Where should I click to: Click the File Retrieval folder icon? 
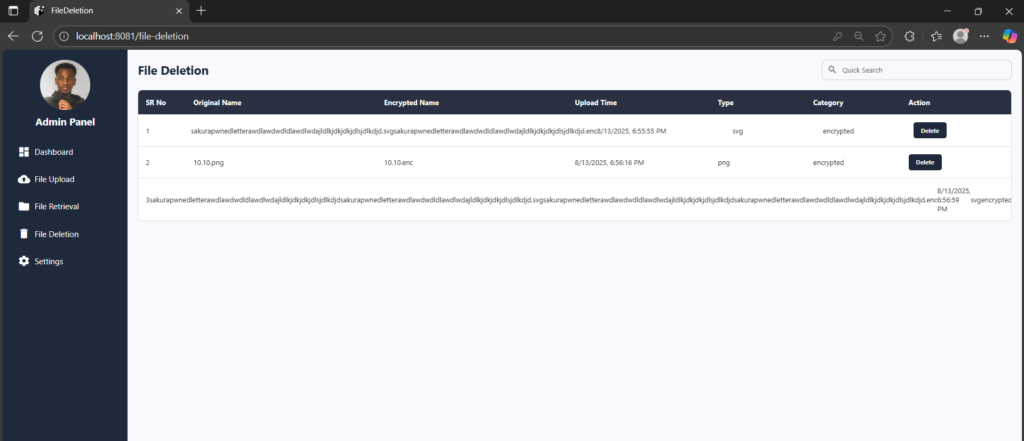24,206
